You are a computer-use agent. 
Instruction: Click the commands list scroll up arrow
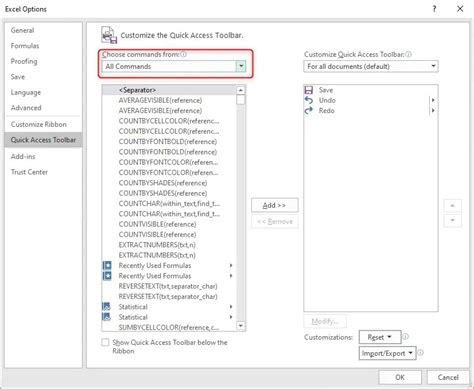[240, 90]
